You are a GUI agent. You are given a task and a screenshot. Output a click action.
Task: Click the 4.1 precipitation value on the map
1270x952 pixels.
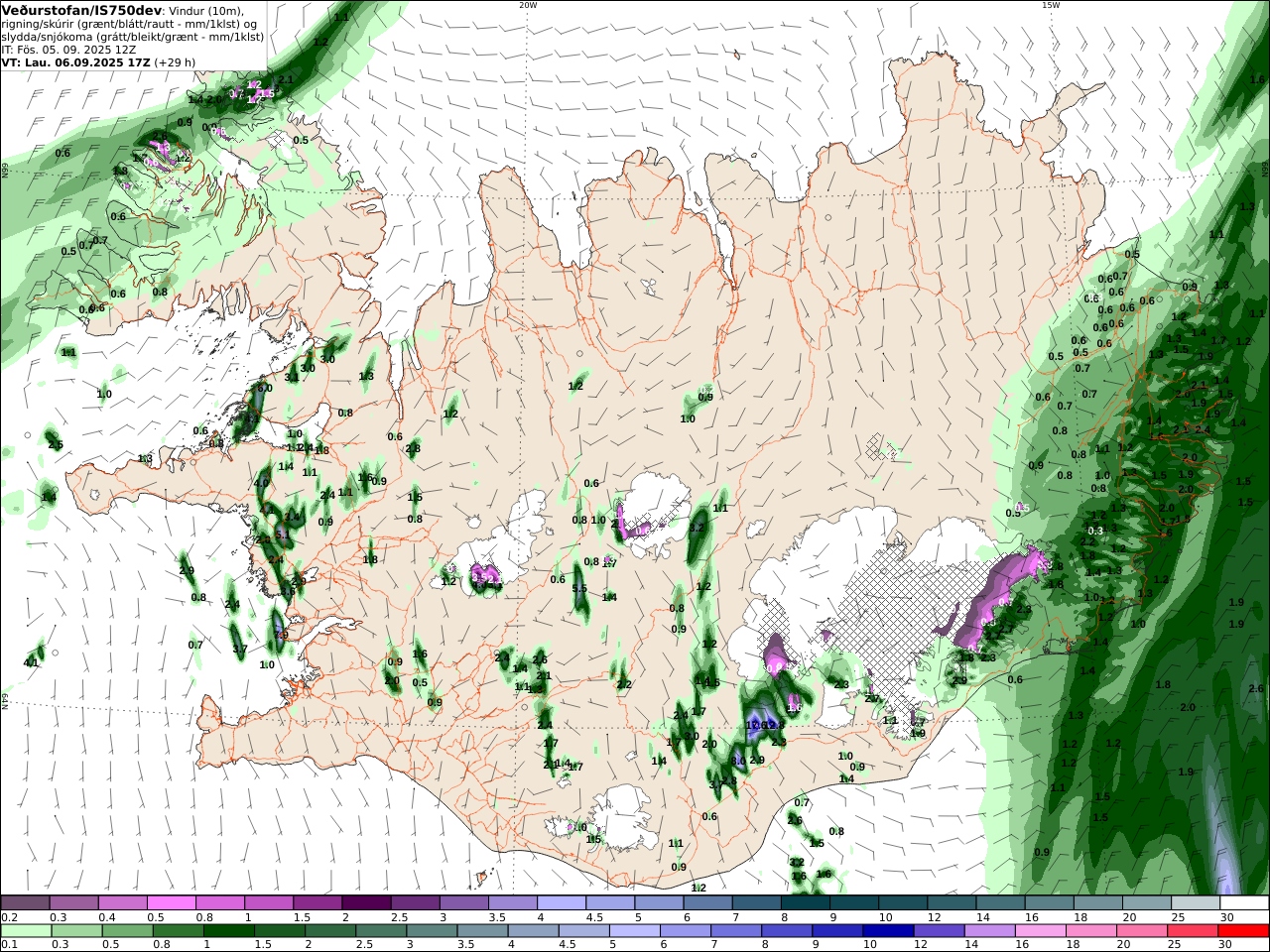click(x=32, y=662)
